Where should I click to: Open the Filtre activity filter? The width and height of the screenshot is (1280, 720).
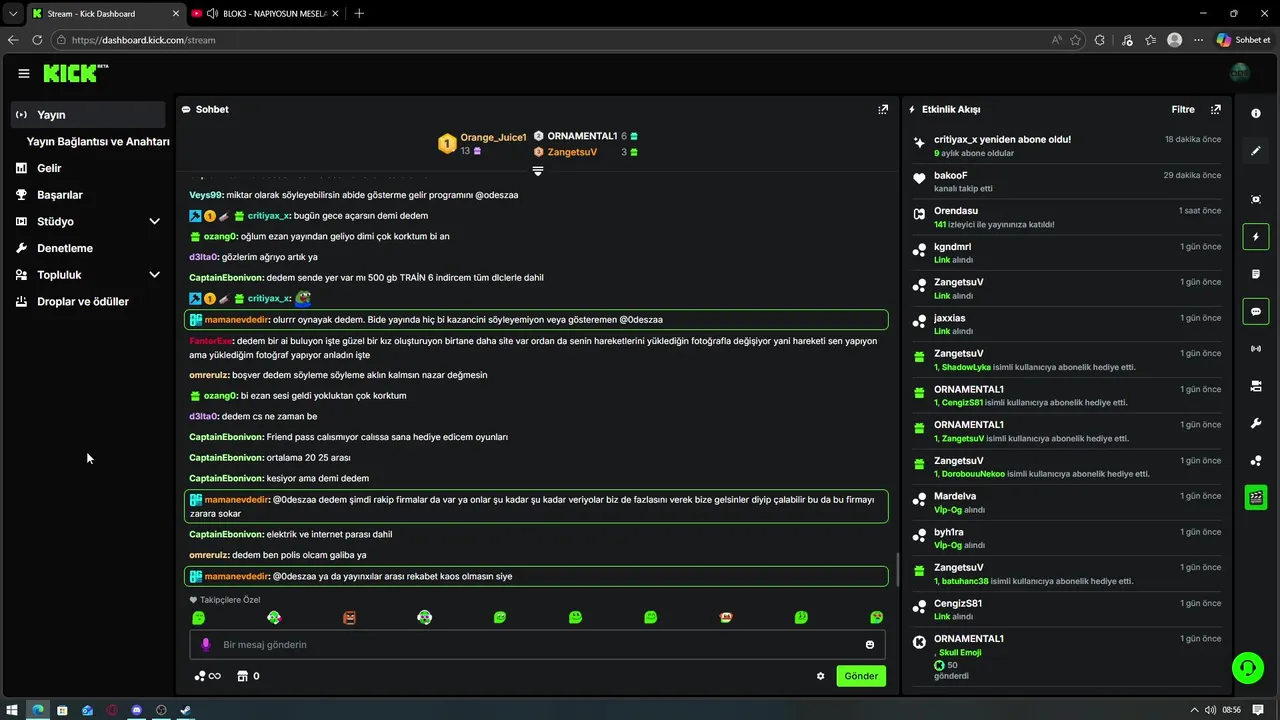point(1183,109)
